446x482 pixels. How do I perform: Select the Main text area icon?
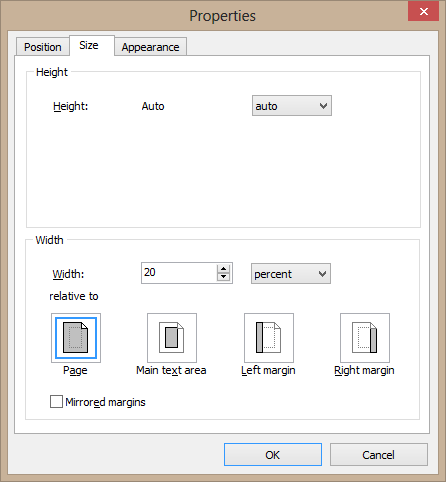(x=172, y=338)
